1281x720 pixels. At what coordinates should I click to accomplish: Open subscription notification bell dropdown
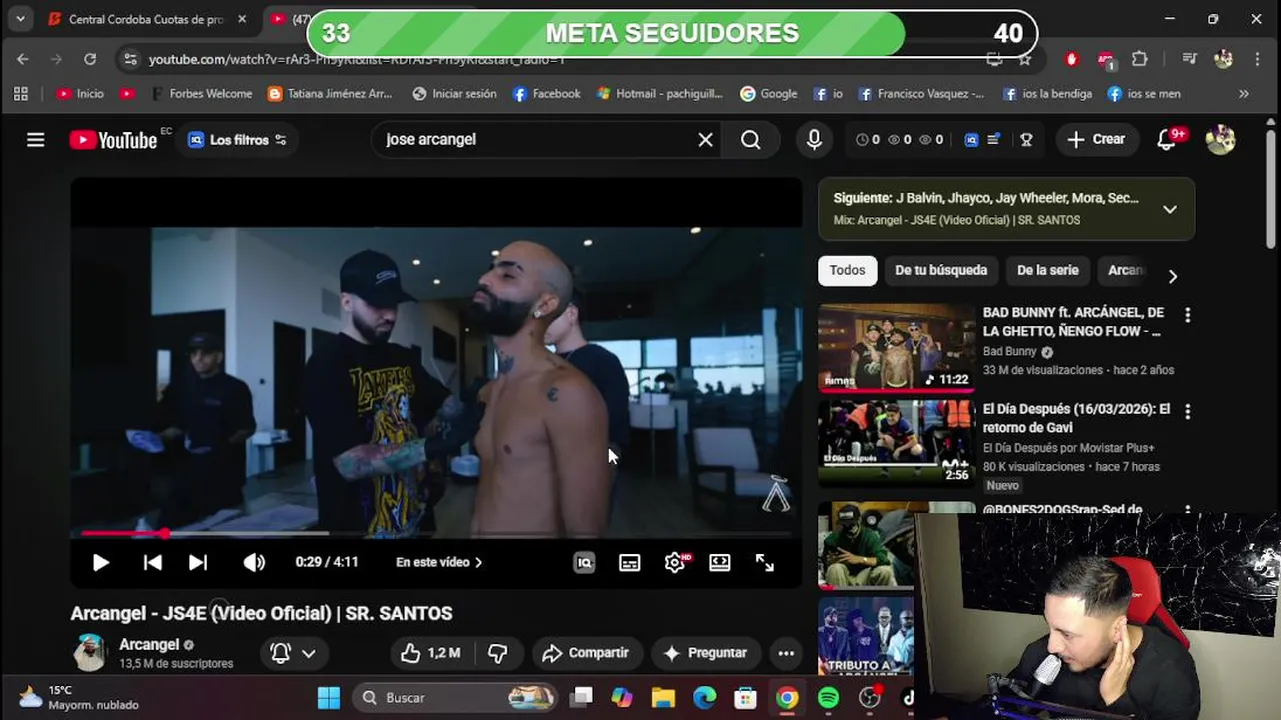293,654
